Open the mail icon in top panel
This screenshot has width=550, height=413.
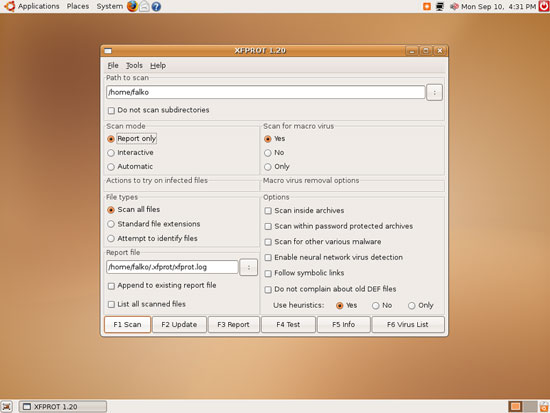point(144,6)
